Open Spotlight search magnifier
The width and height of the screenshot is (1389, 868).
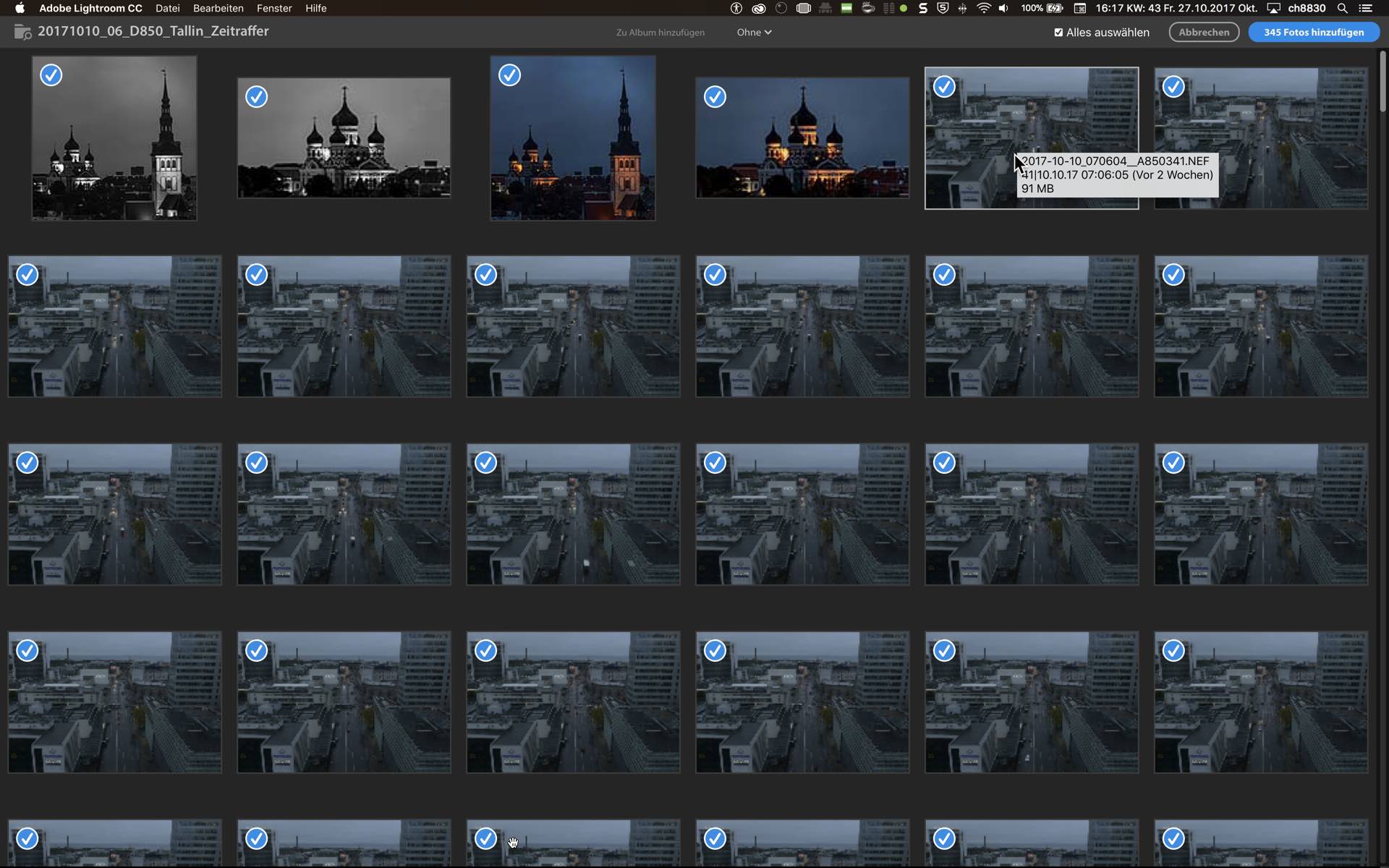[1342, 8]
